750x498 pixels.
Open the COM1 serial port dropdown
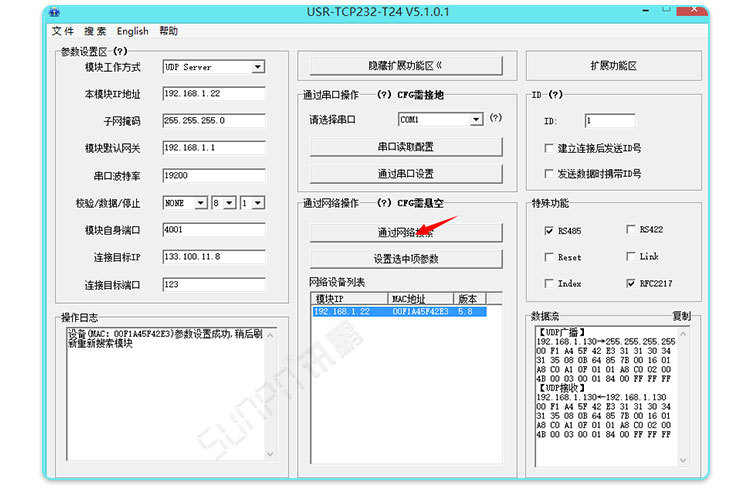point(476,120)
